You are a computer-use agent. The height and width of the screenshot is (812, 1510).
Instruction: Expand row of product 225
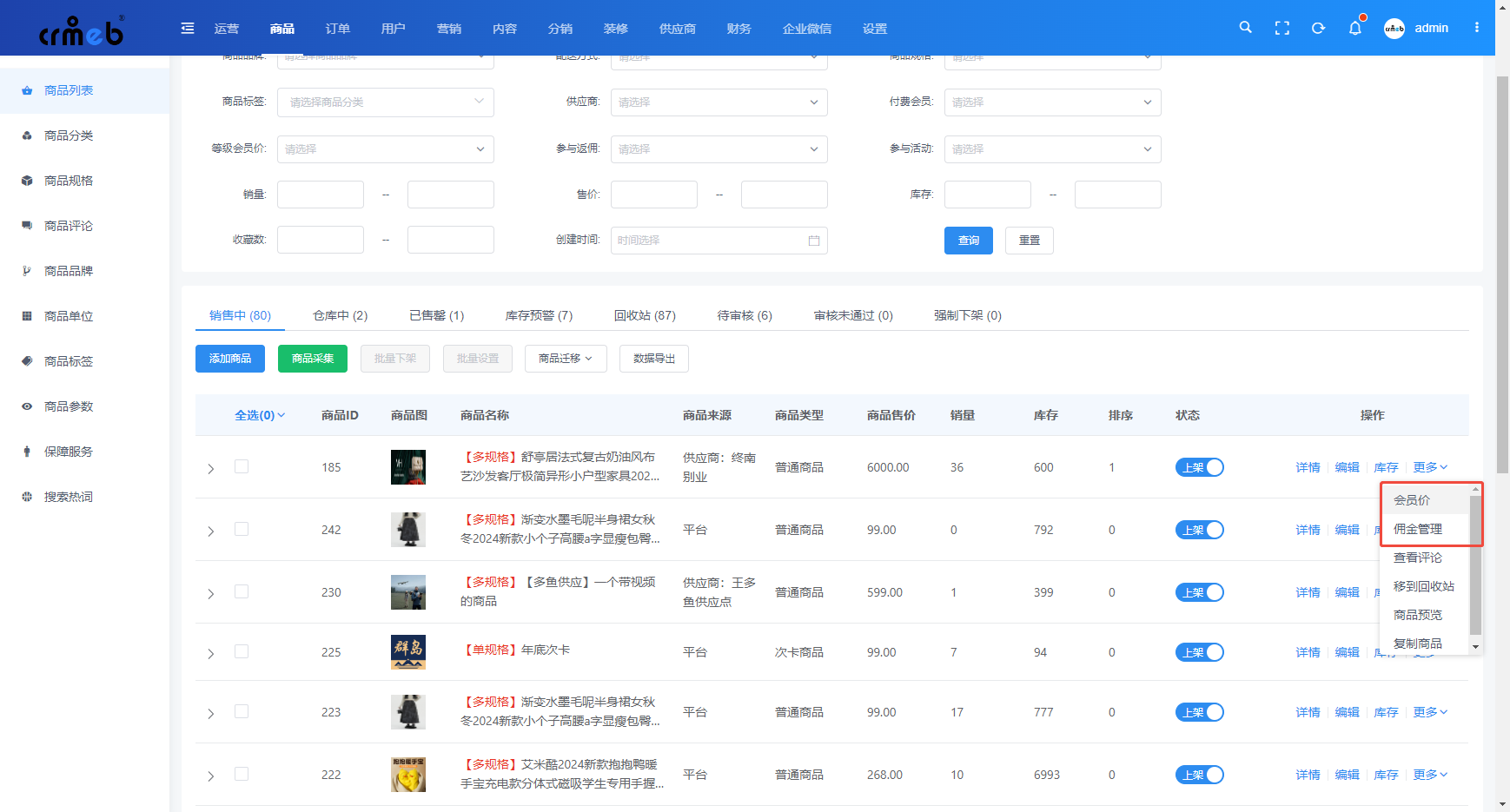pyautogui.click(x=210, y=654)
